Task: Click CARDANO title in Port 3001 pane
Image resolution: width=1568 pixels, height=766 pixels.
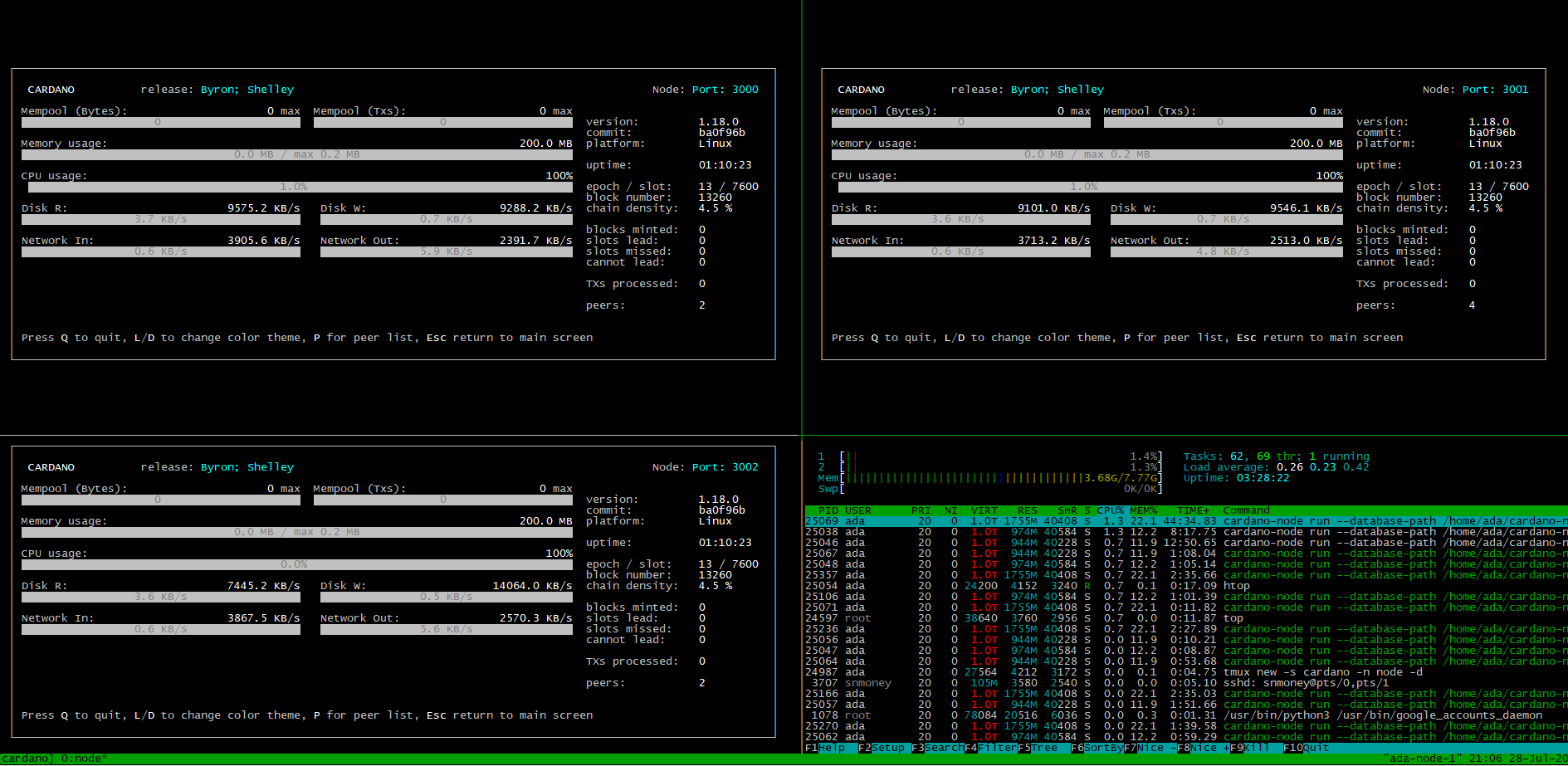Action: pyautogui.click(x=862, y=90)
